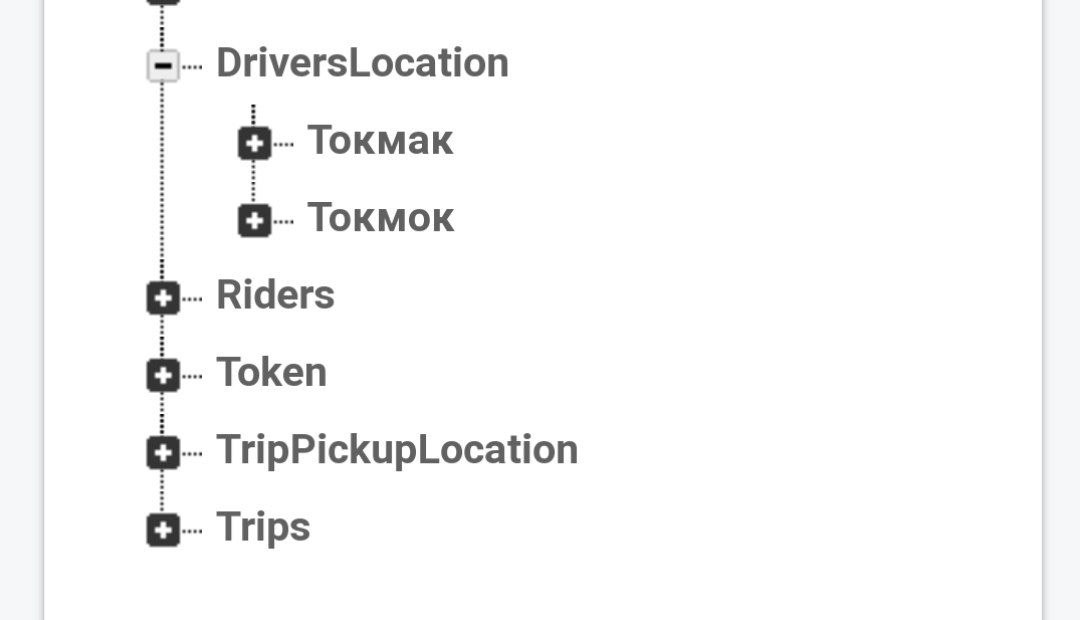Viewport: 1080px width, 620px height.
Task: Click the plus icon next to TripPickupLocation
Action: tap(163, 452)
